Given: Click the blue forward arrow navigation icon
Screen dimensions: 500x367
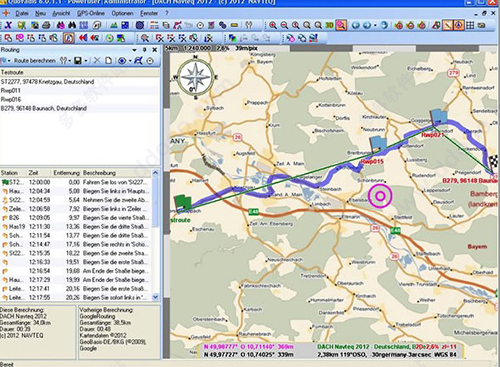Looking at the screenshot, I should tap(367, 25).
